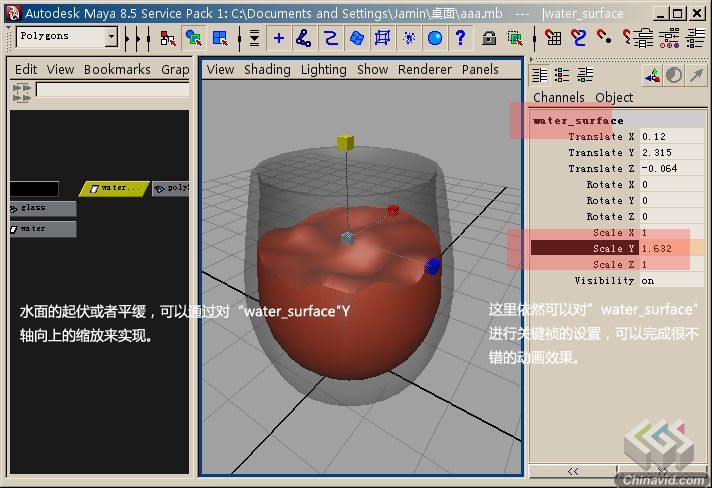Select the water node
The width and height of the screenshot is (712, 488).
[43, 229]
